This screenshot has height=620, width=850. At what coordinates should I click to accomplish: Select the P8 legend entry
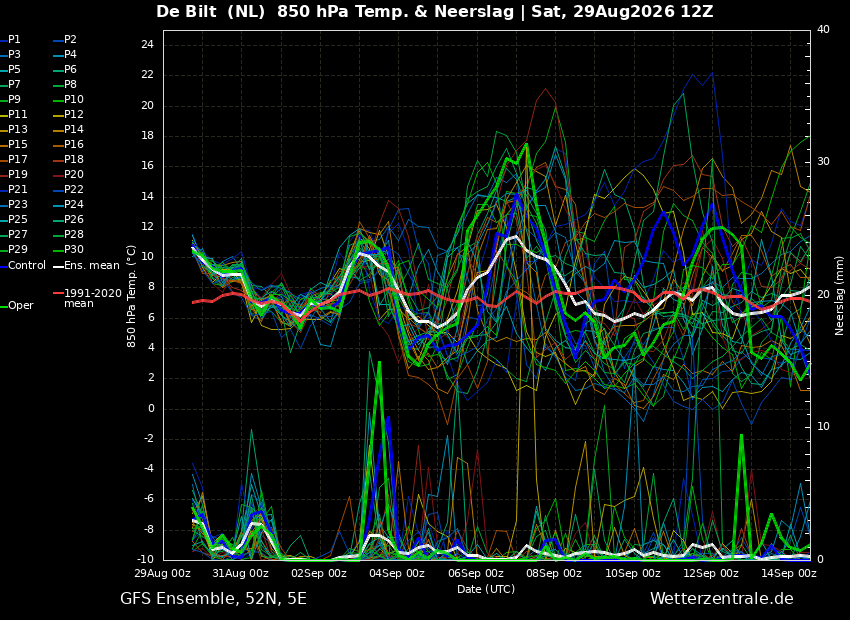65,85
